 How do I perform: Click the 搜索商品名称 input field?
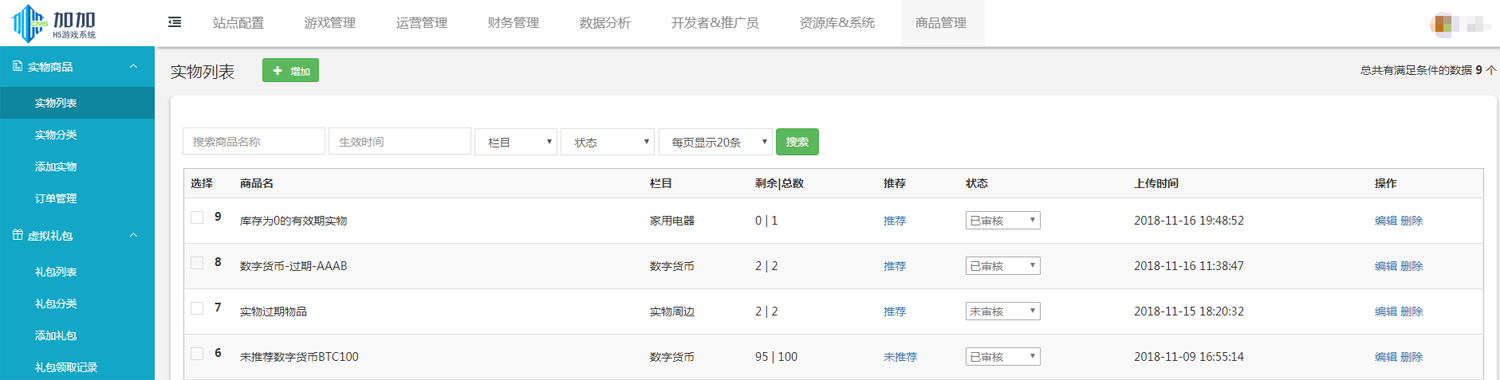pyautogui.click(x=254, y=142)
